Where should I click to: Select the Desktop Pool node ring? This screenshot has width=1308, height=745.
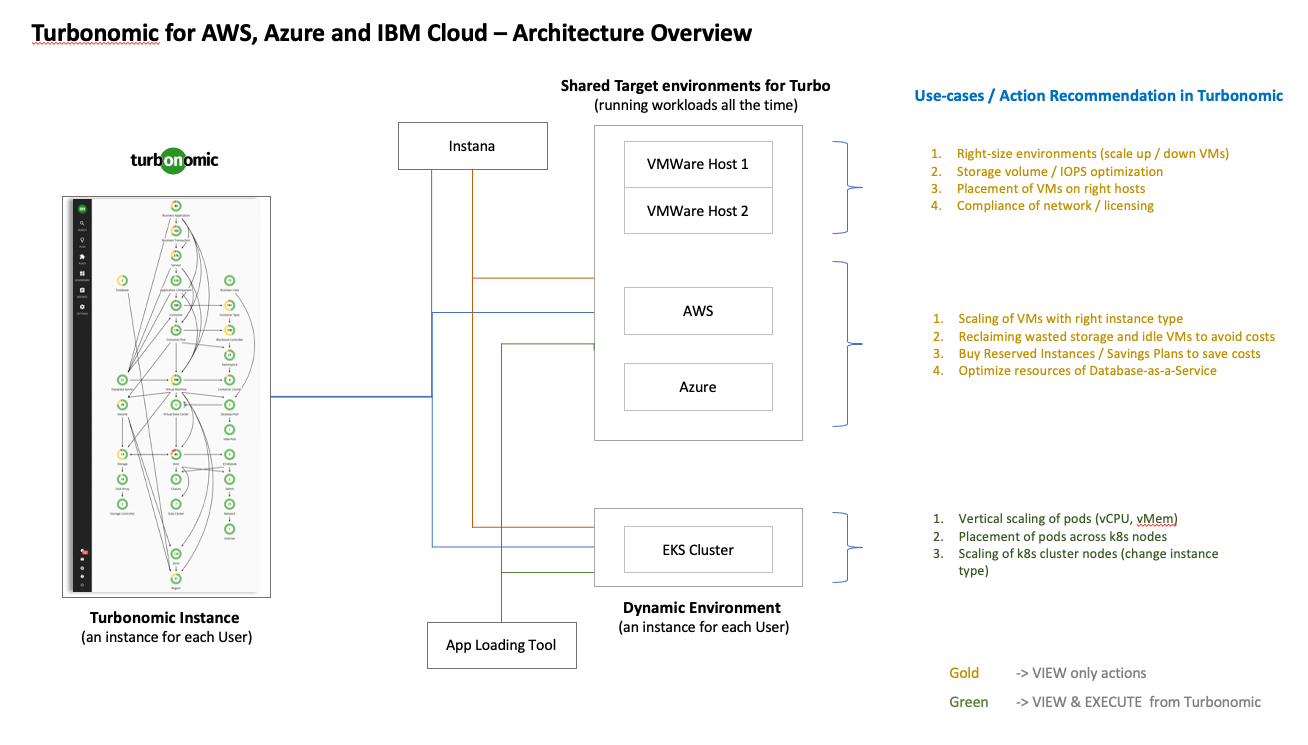(x=229, y=405)
